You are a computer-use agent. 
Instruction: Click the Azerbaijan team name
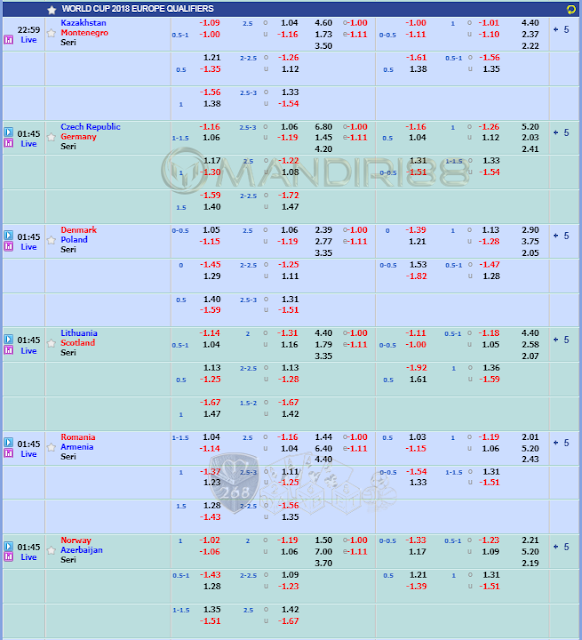pyautogui.click(x=82, y=550)
